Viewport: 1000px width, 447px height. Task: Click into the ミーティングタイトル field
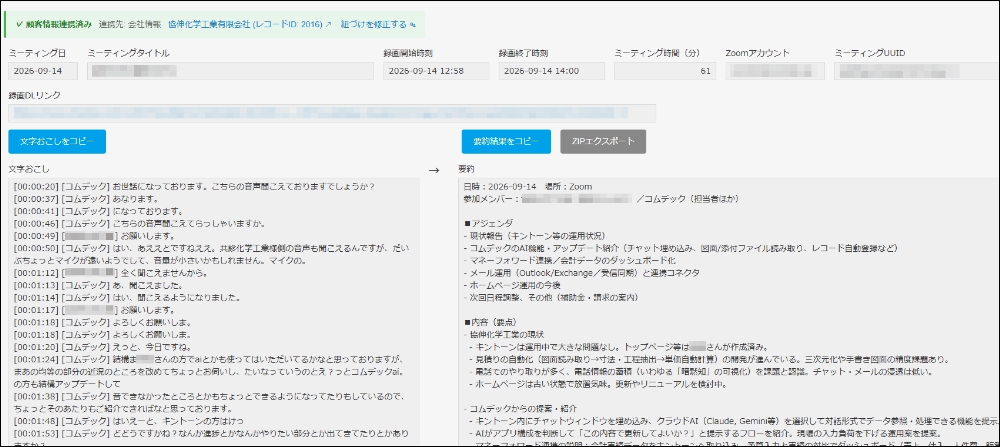click(x=230, y=71)
